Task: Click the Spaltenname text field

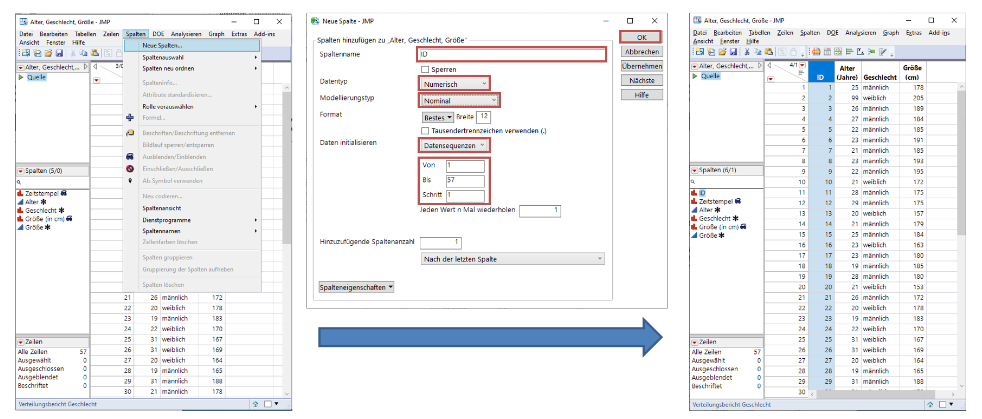Action: coord(510,54)
